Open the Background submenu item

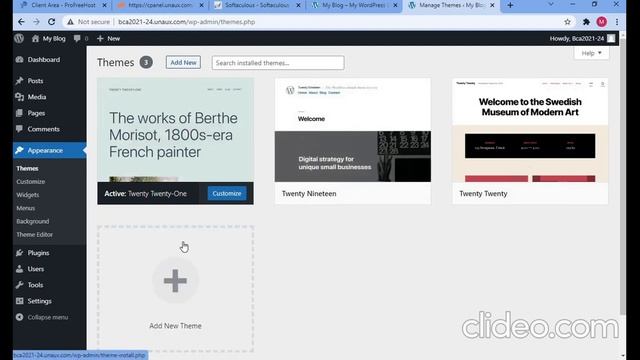click(x=33, y=221)
